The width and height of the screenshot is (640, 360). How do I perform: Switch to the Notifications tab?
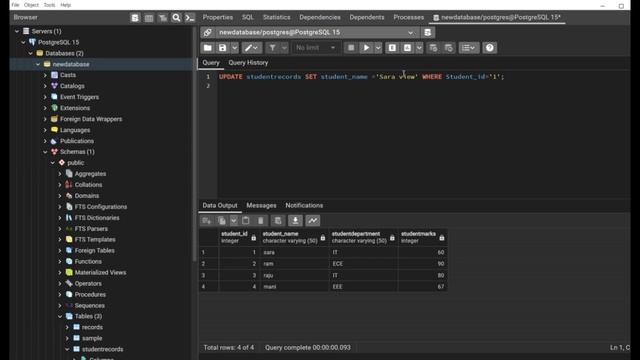[x=304, y=206]
